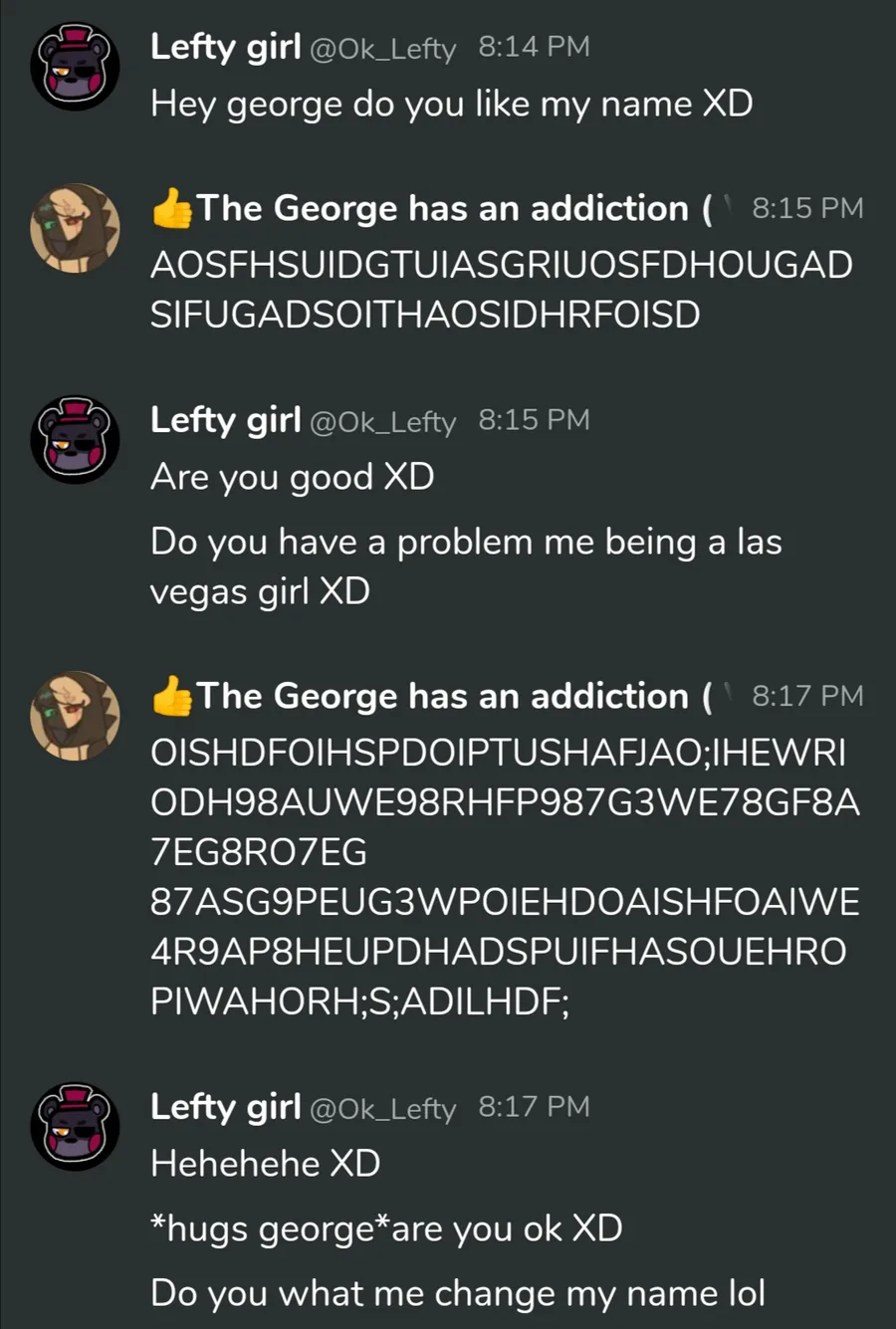Select The George has an addiction name at 8:17 PM
Image resolution: width=896 pixels, height=1329 pixels.
point(454,696)
